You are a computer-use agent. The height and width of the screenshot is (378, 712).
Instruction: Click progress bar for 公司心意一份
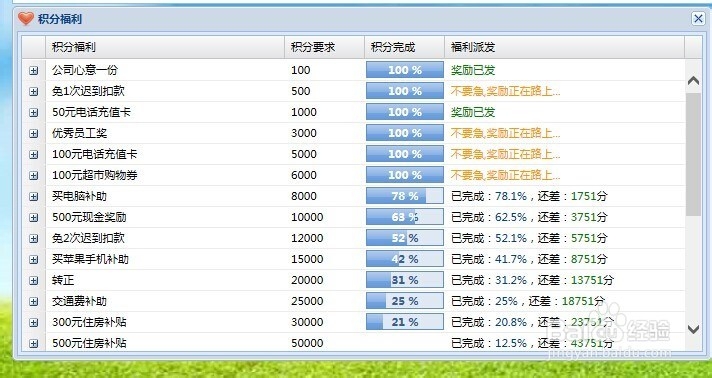(405, 70)
